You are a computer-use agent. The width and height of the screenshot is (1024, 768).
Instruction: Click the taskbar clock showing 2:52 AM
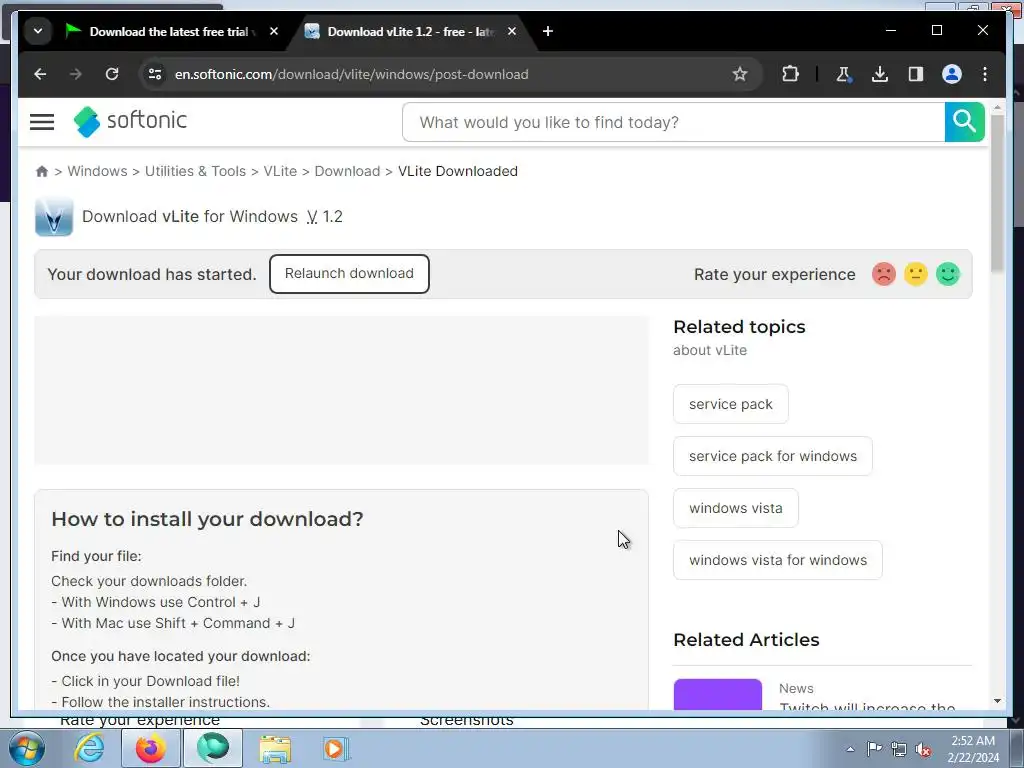[x=973, y=749]
